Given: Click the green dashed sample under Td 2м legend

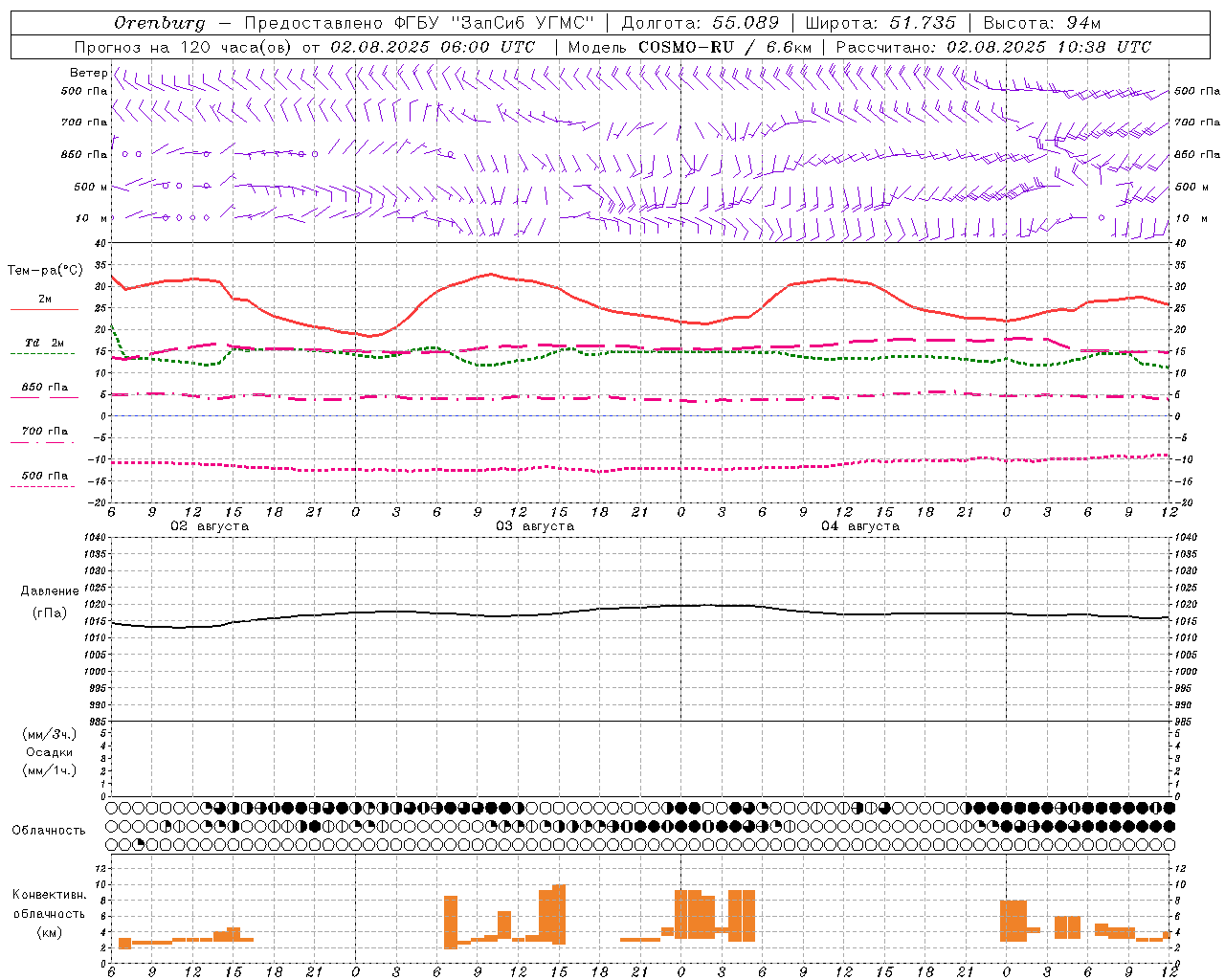Looking at the screenshot, I should click(42, 354).
